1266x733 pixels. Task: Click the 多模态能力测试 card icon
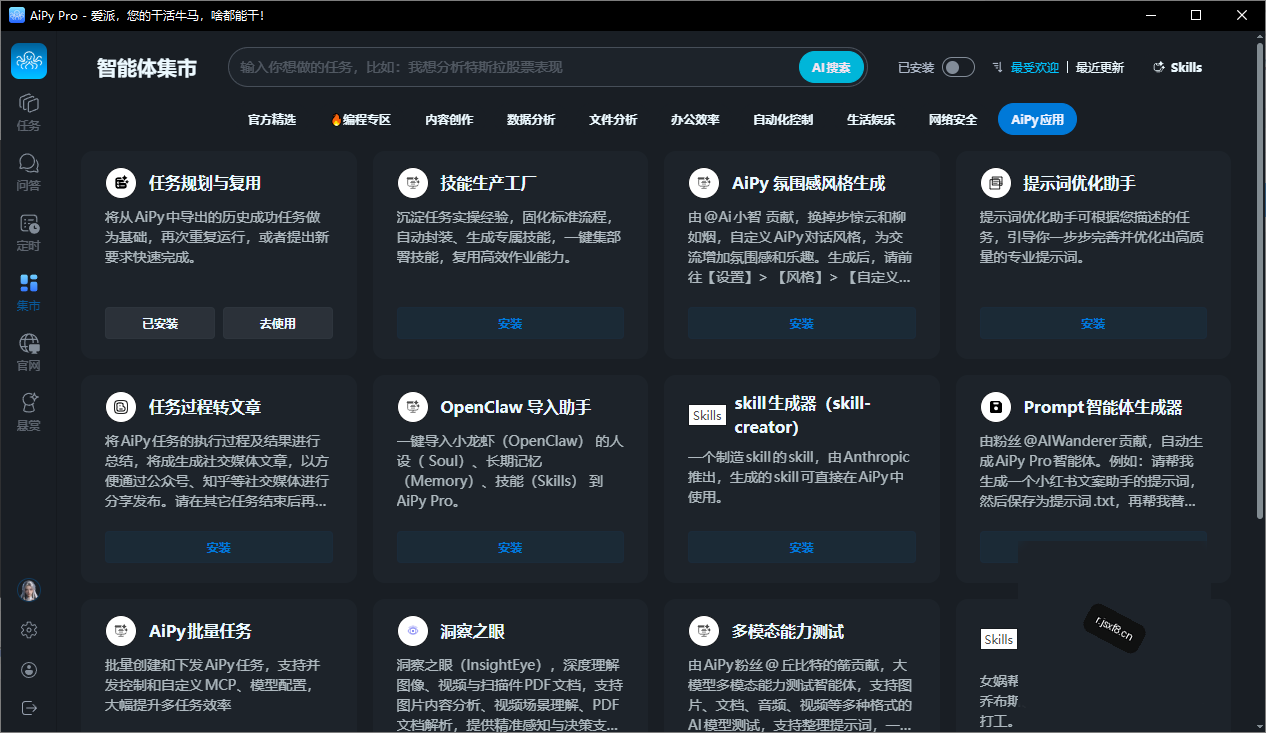tap(704, 631)
